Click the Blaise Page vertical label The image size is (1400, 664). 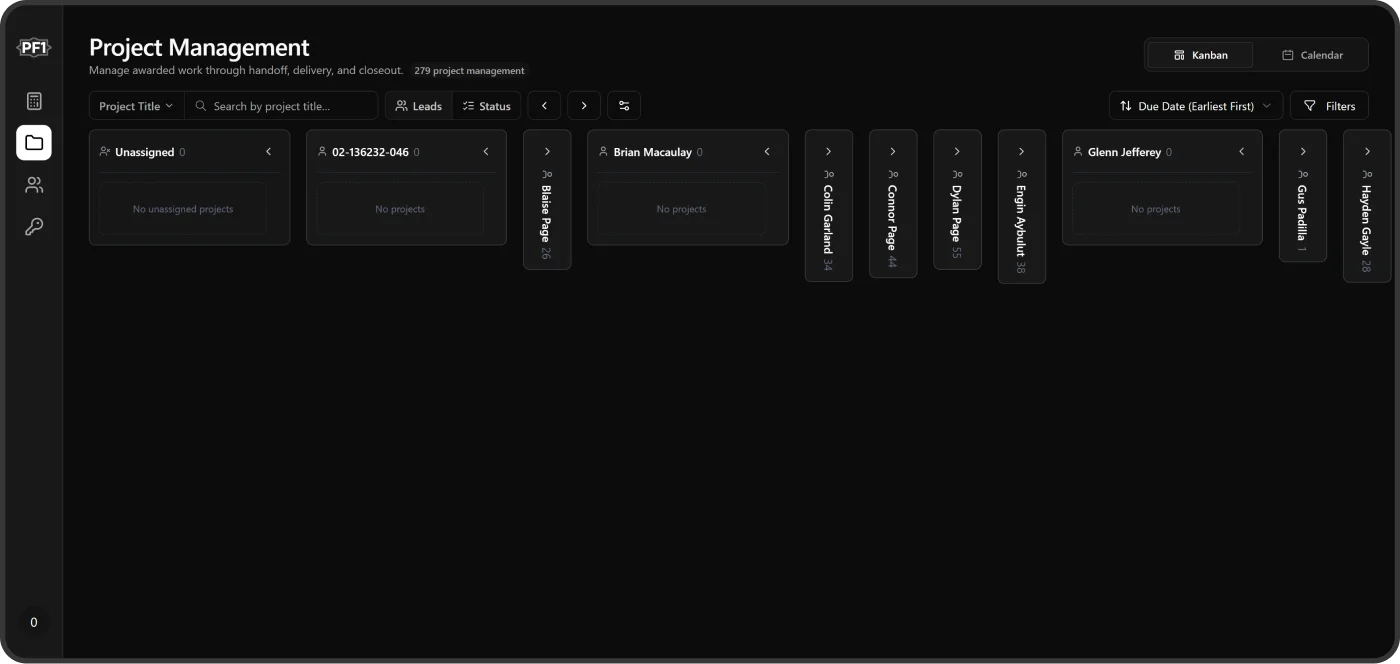click(547, 213)
